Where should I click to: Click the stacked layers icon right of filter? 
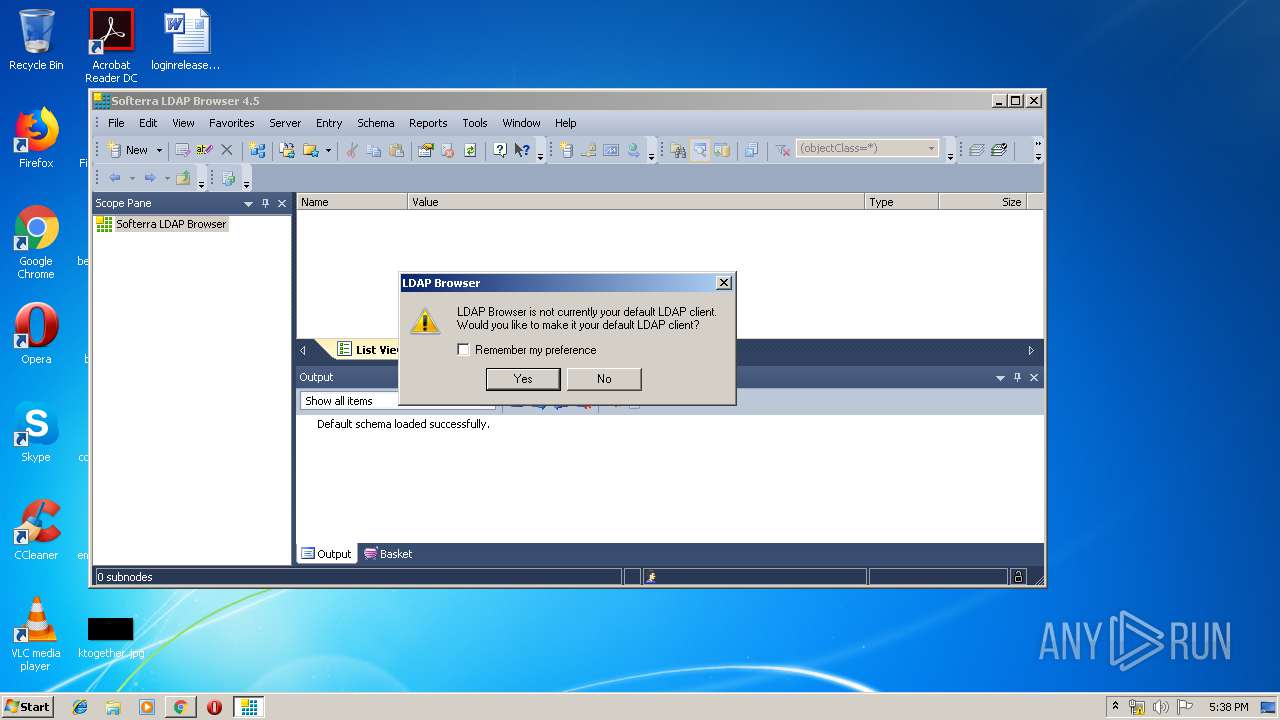tap(976, 150)
